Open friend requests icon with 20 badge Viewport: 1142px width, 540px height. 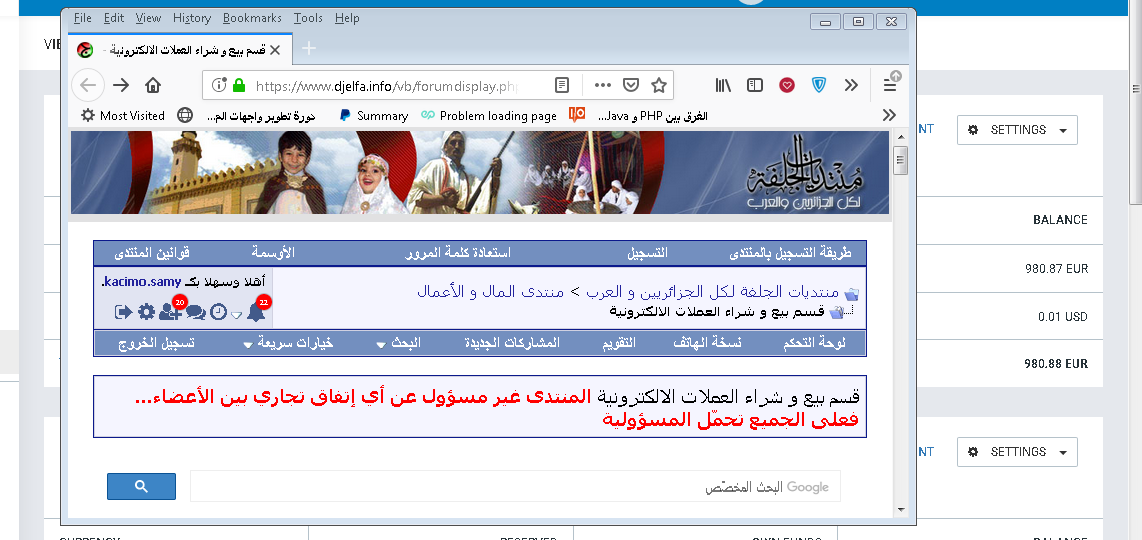point(170,312)
